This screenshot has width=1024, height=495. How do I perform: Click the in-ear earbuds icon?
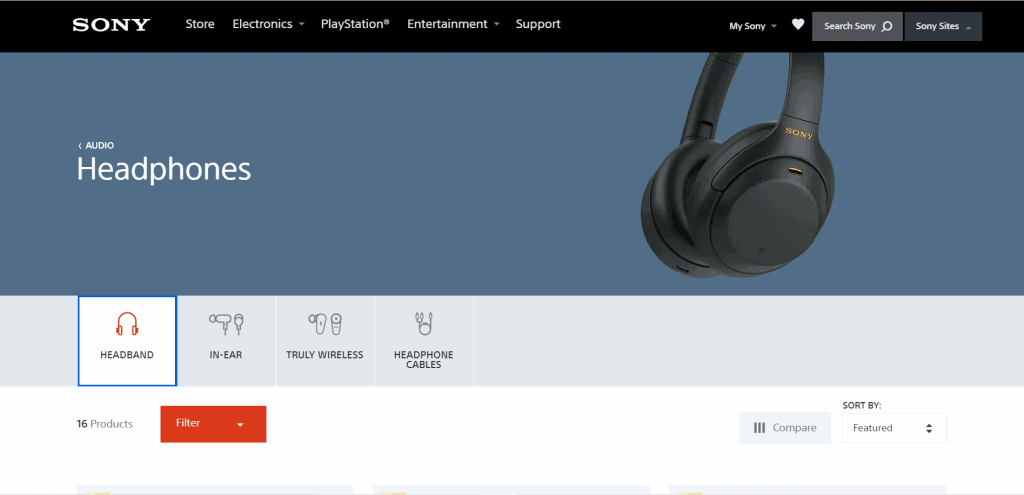pos(227,324)
